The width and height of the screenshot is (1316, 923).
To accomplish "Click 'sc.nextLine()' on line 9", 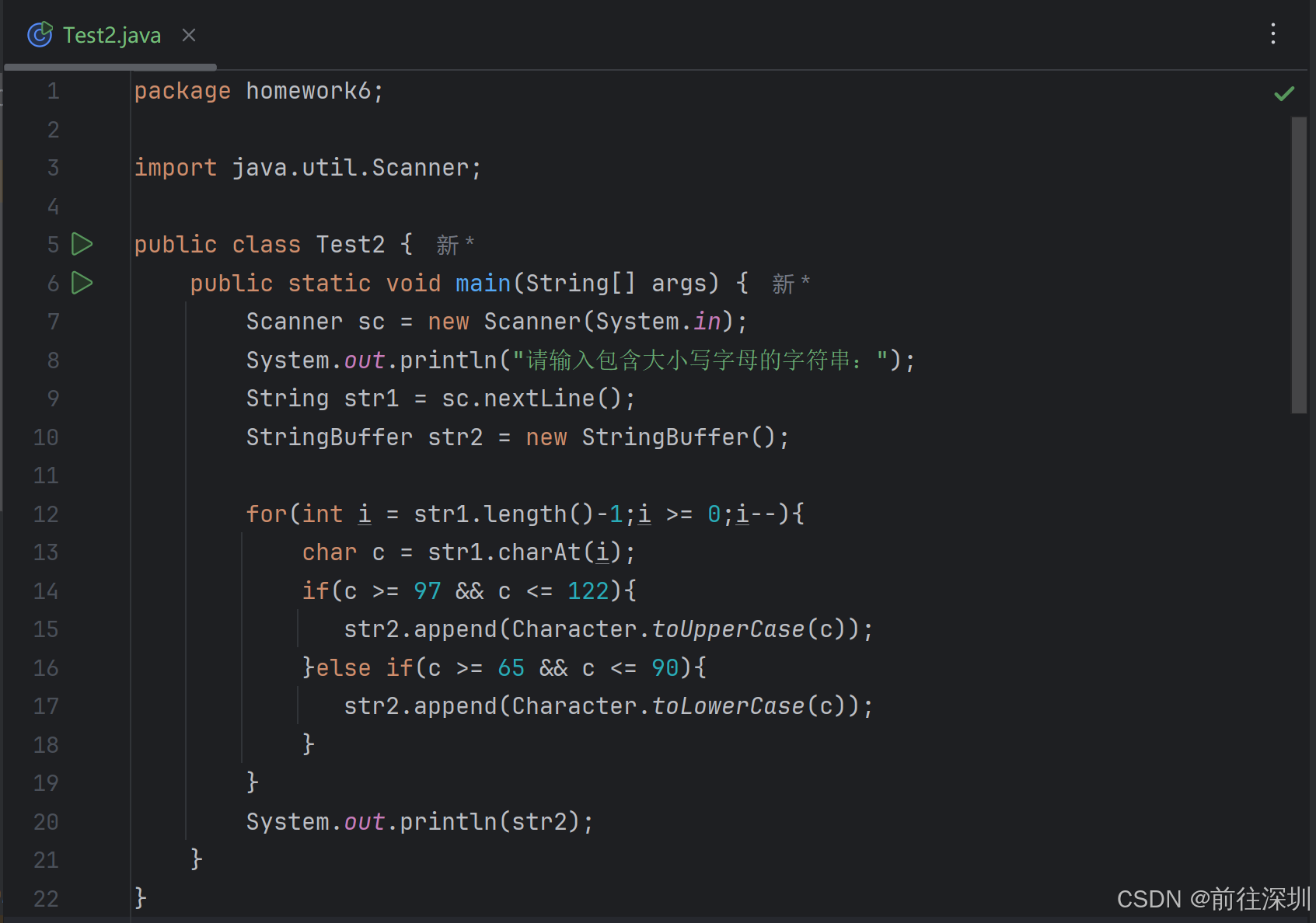I will 532,399.
